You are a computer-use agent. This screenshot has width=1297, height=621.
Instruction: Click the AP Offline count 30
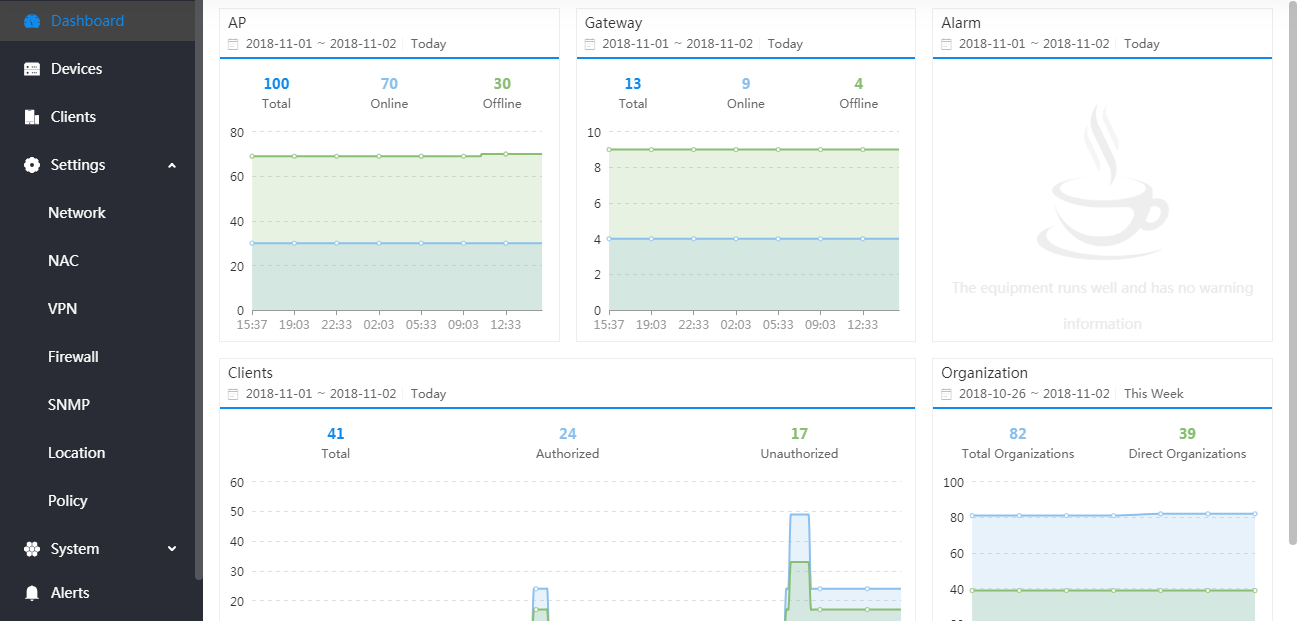tap(502, 84)
